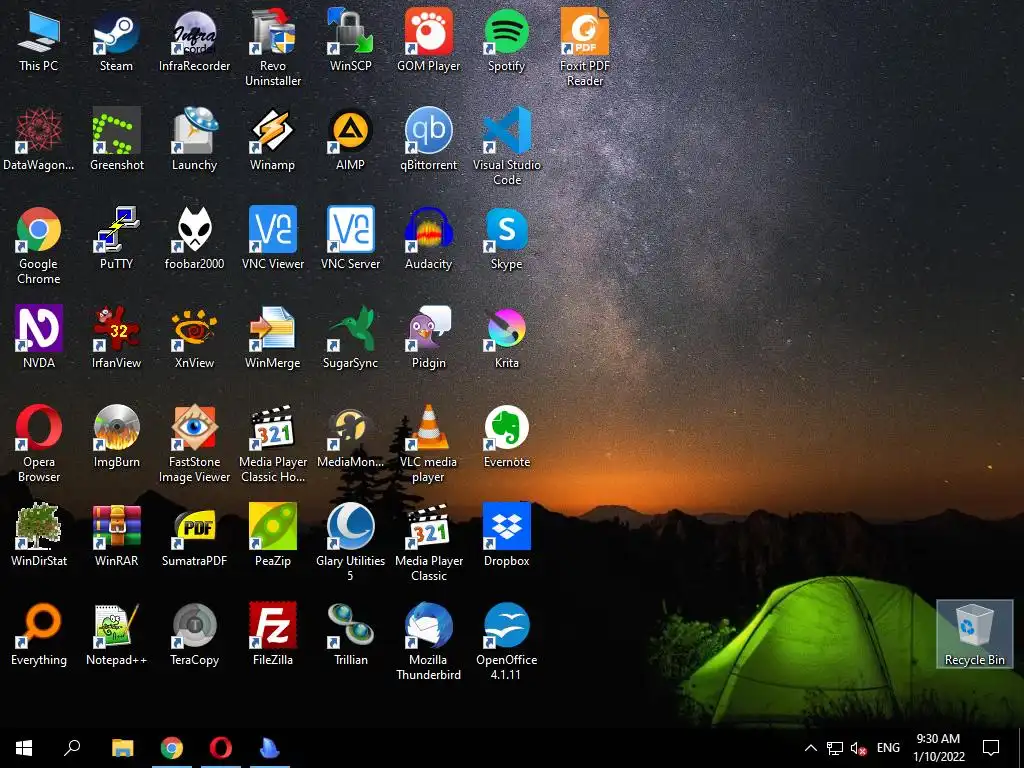Viewport: 1024px width, 768px height.
Task: Select the Recycle Bin
Action: click(974, 634)
